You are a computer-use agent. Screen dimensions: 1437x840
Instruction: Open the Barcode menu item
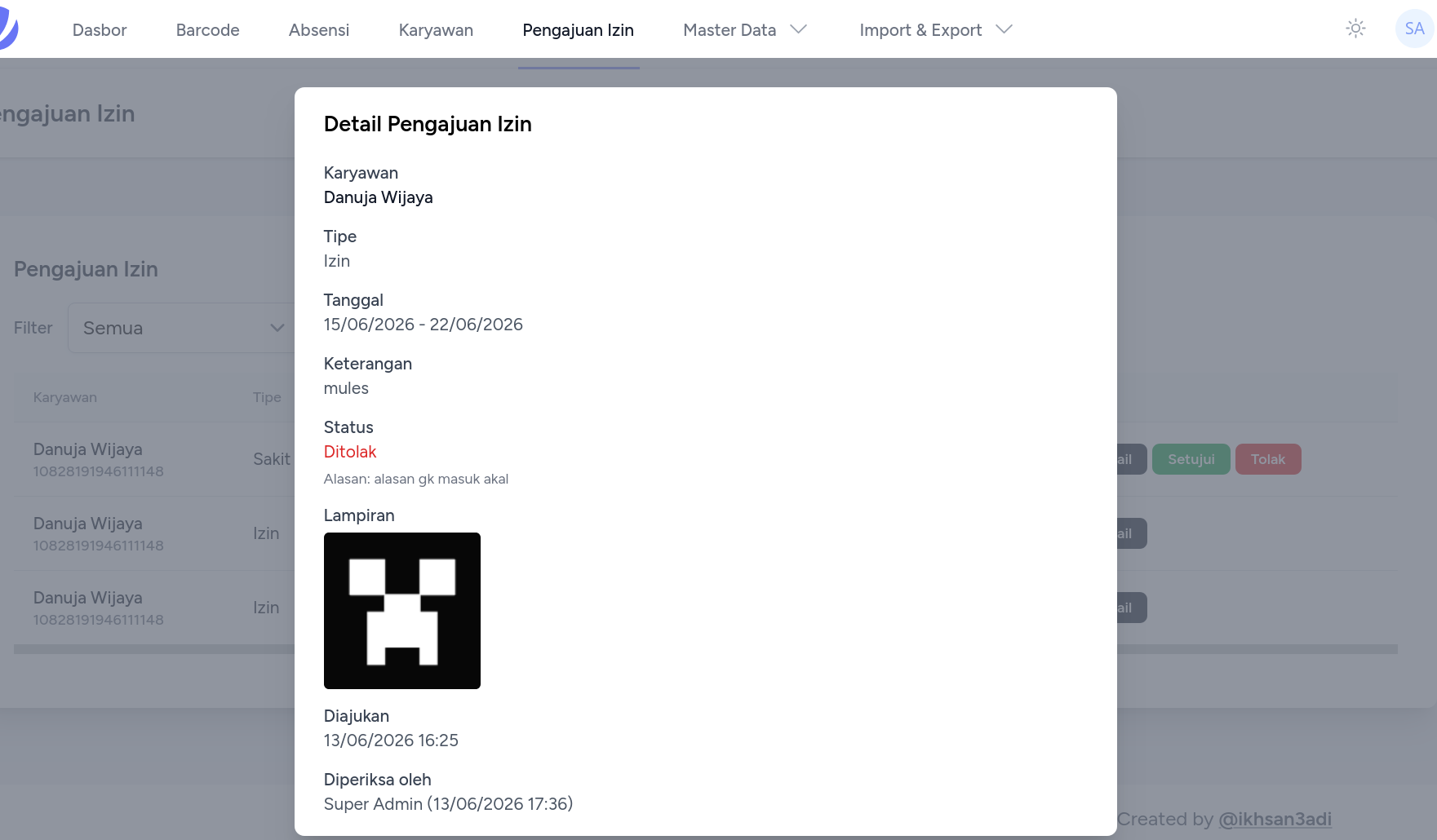tap(208, 30)
